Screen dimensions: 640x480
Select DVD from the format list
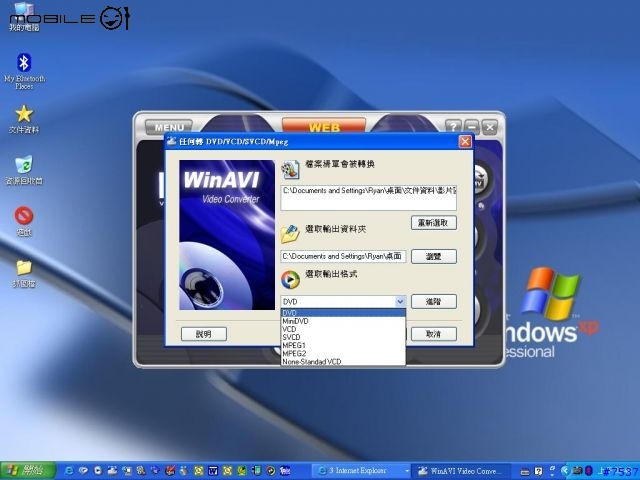(343, 313)
